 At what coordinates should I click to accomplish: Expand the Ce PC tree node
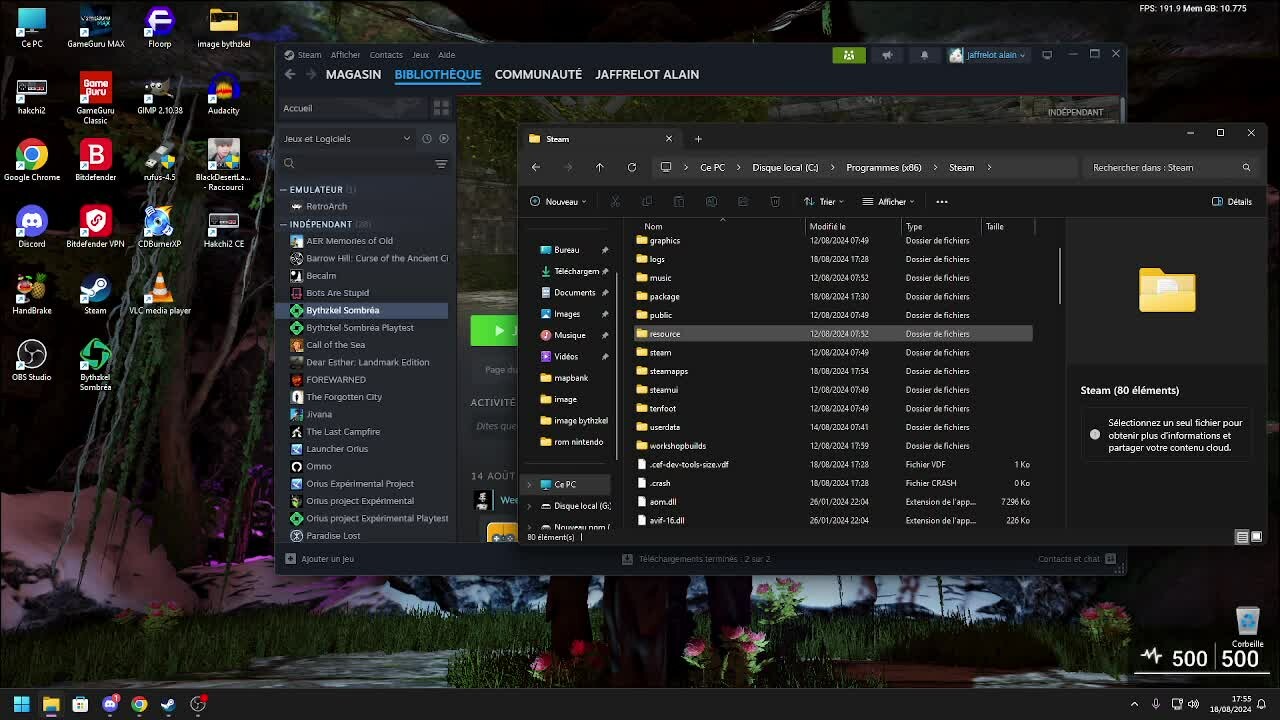(x=529, y=484)
